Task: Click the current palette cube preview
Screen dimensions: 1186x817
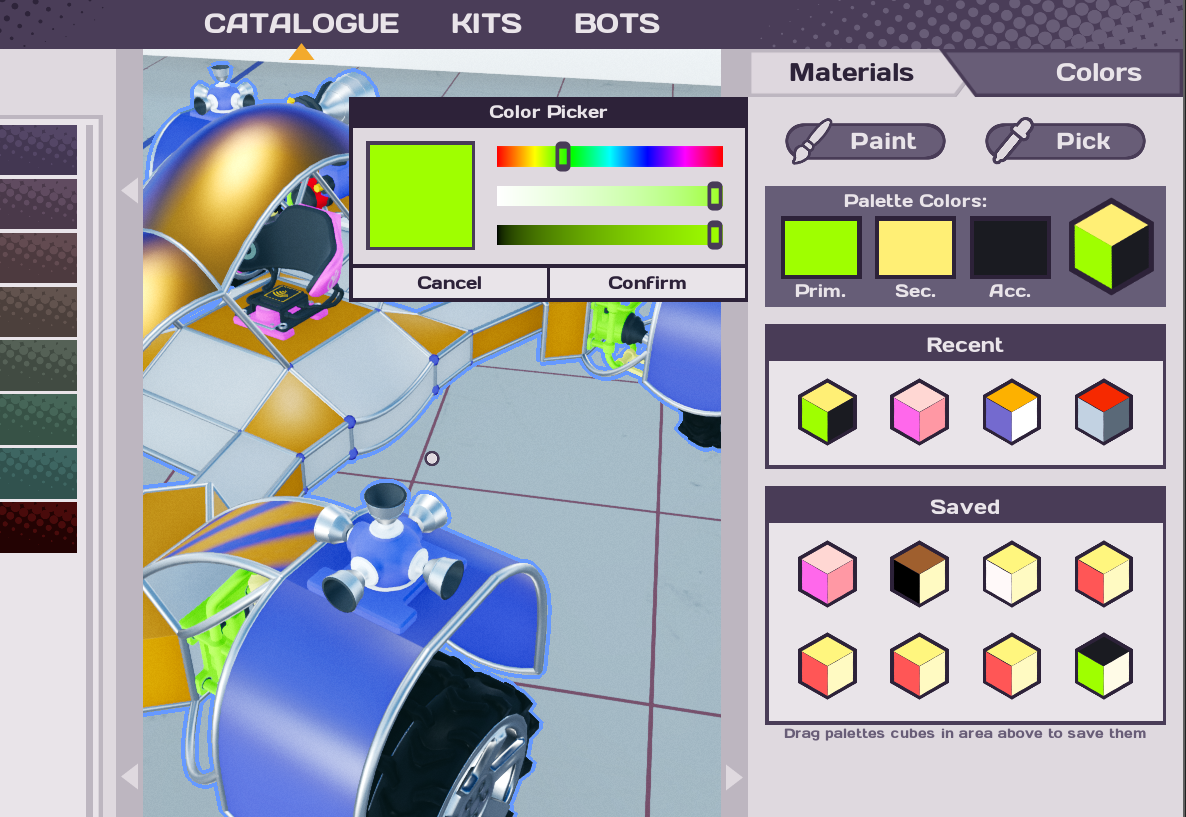Action: (1111, 246)
